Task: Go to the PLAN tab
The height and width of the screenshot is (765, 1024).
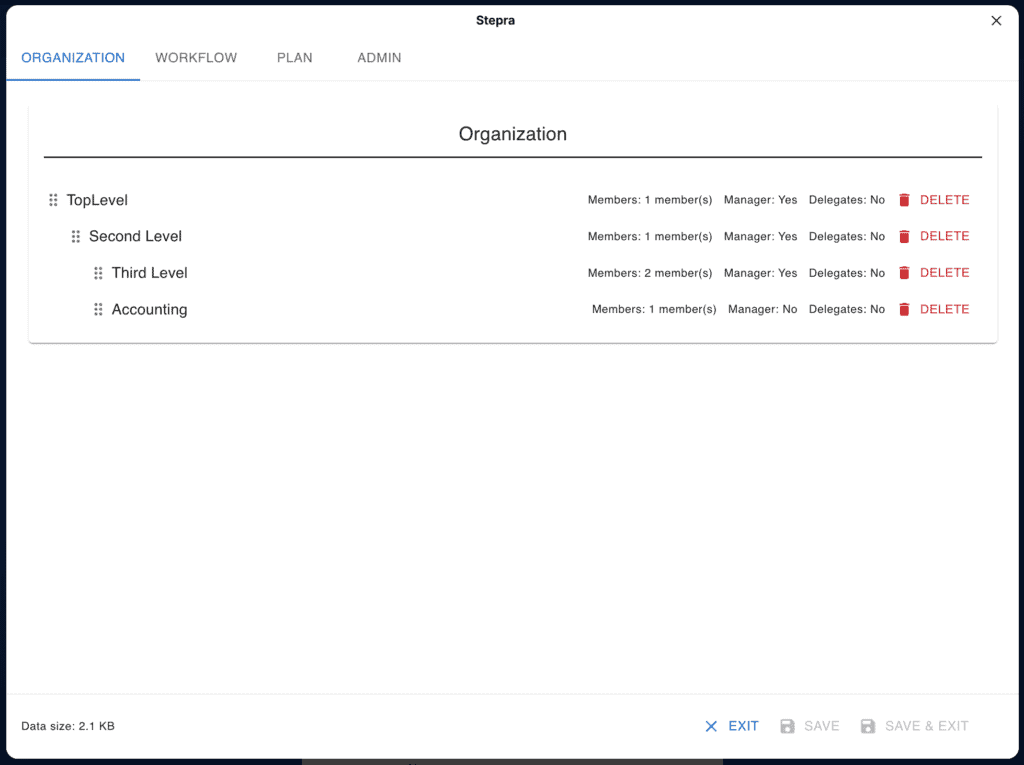Action: (295, 57)
